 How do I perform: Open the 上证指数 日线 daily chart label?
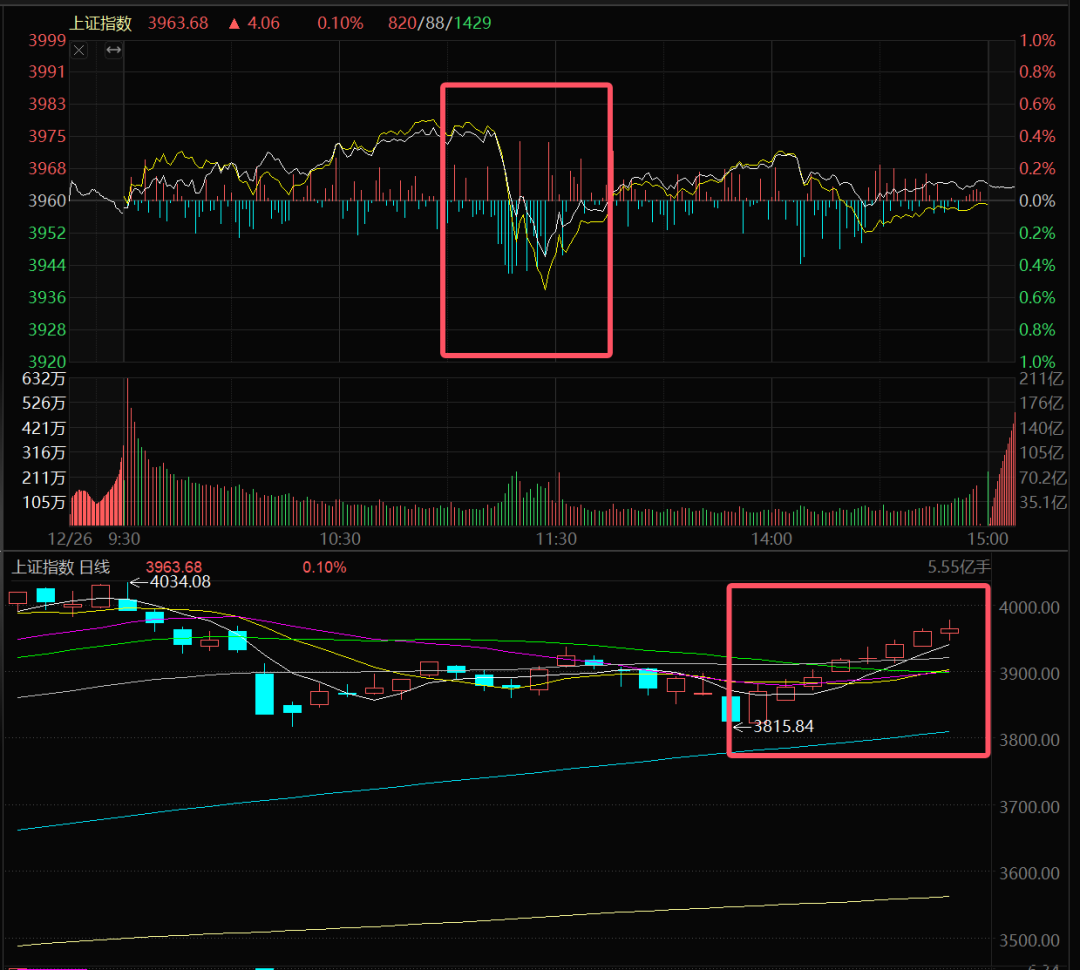tap(60, 567)
